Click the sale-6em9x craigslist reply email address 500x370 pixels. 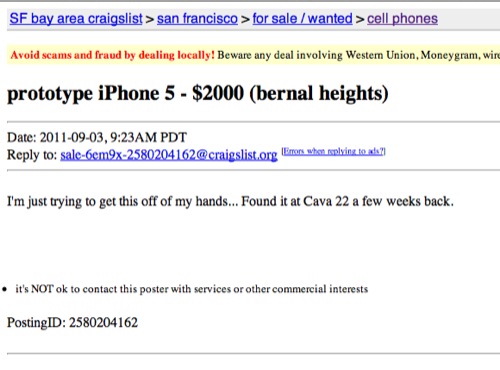pos(169,155)
